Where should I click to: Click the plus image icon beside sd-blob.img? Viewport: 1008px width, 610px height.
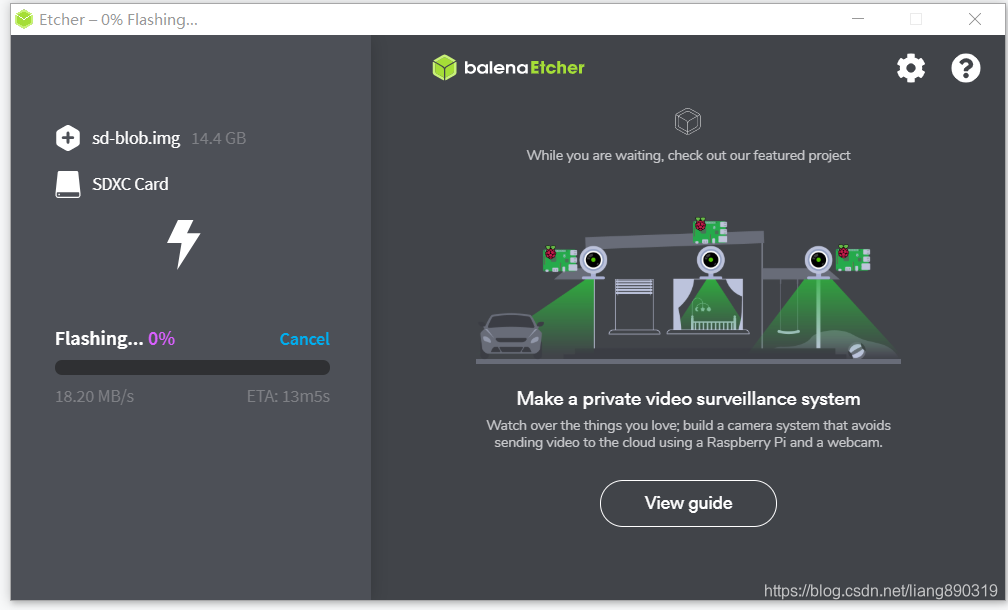click(x=68, y=138)
